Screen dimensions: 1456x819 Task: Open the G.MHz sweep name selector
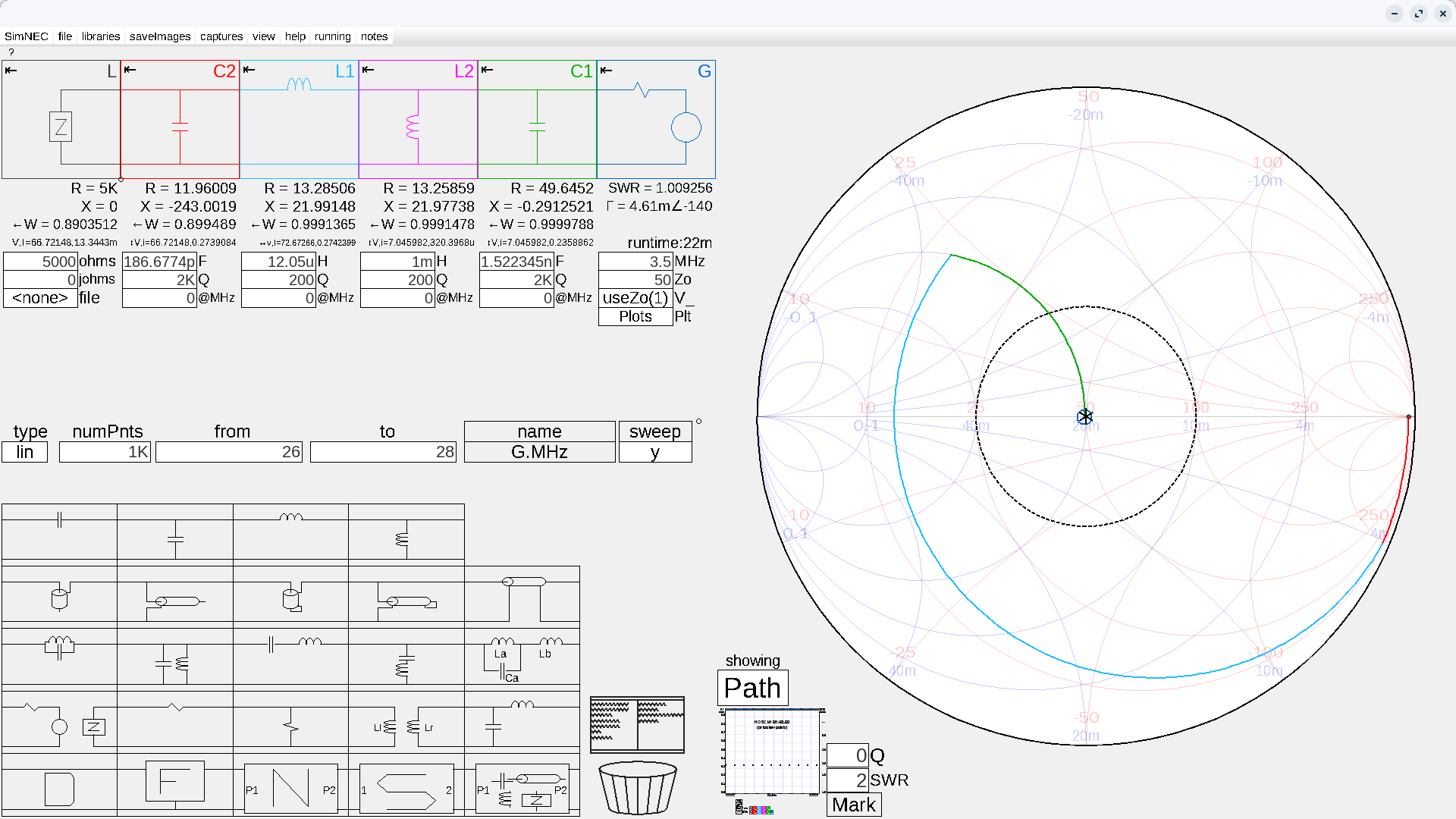540,452
